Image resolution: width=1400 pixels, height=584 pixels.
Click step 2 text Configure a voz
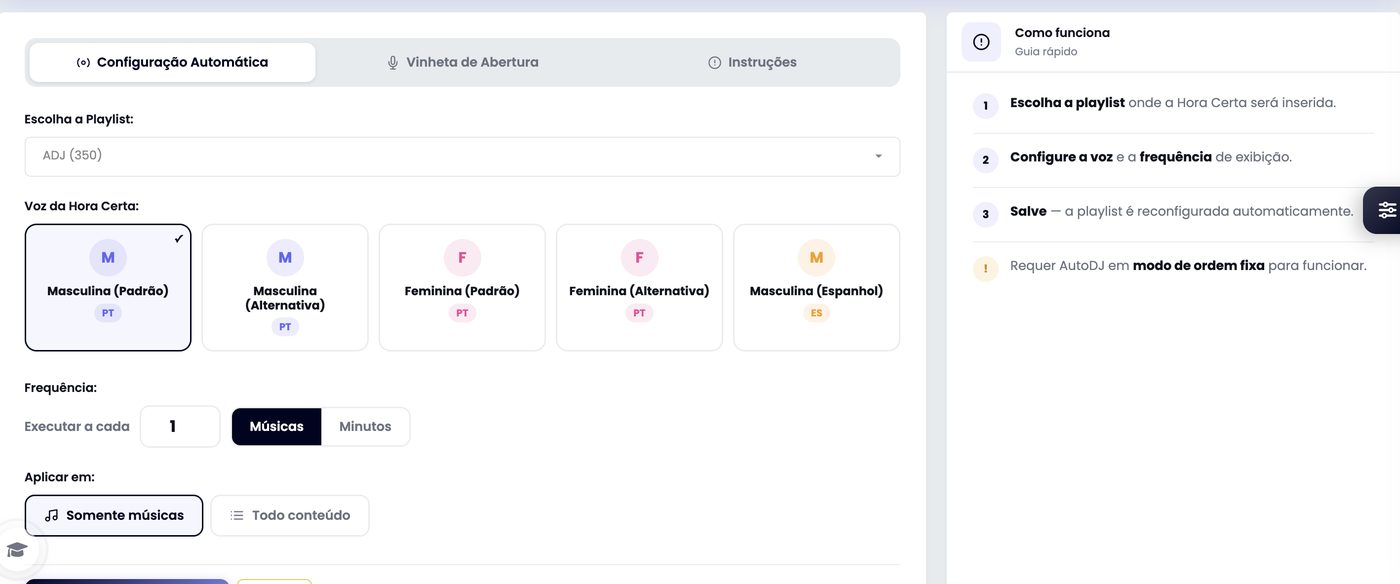click(1061, 157)
